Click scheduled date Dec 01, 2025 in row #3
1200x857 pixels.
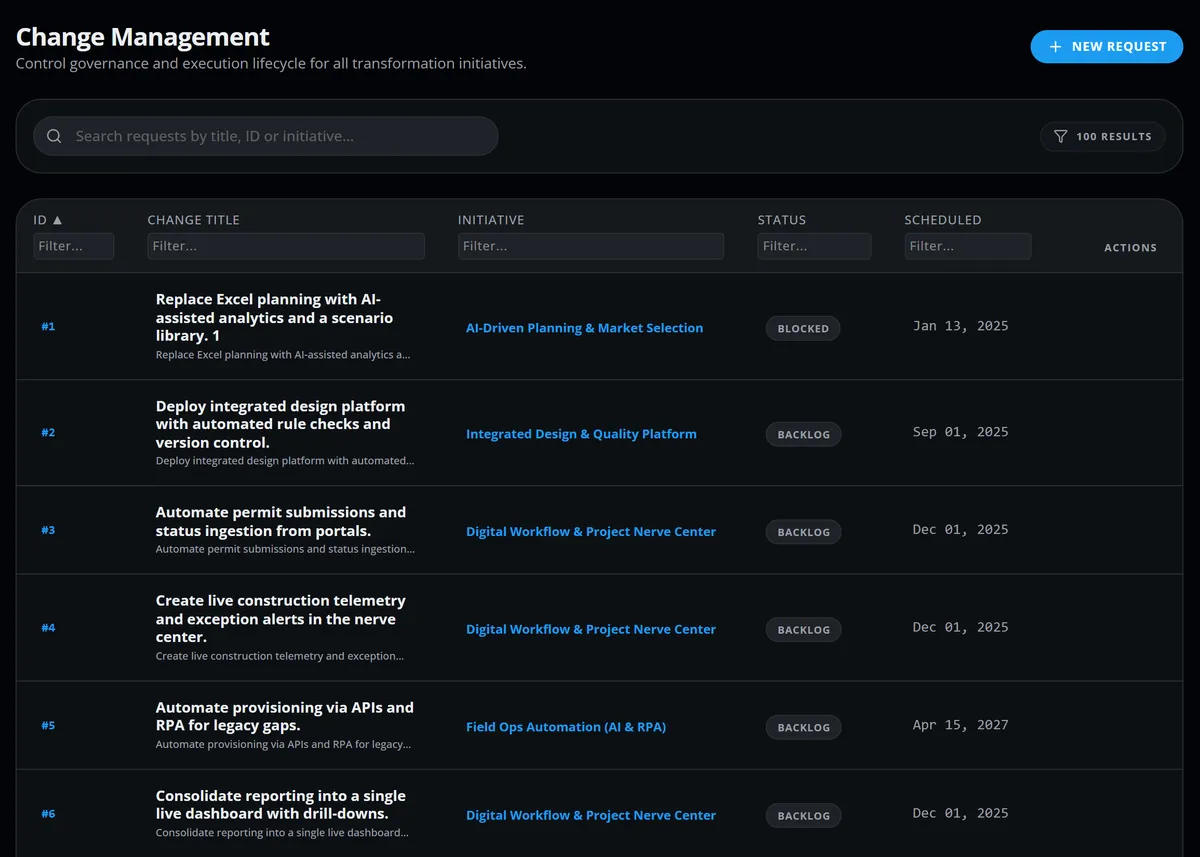click(961, 530)
